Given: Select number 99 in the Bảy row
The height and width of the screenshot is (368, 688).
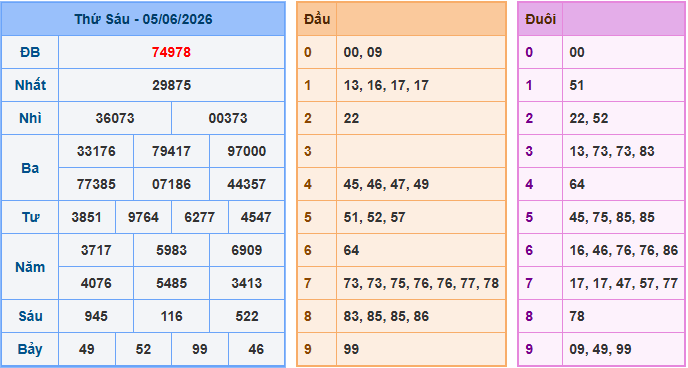Looking at the screenshot, I should [x=200, y=350].
